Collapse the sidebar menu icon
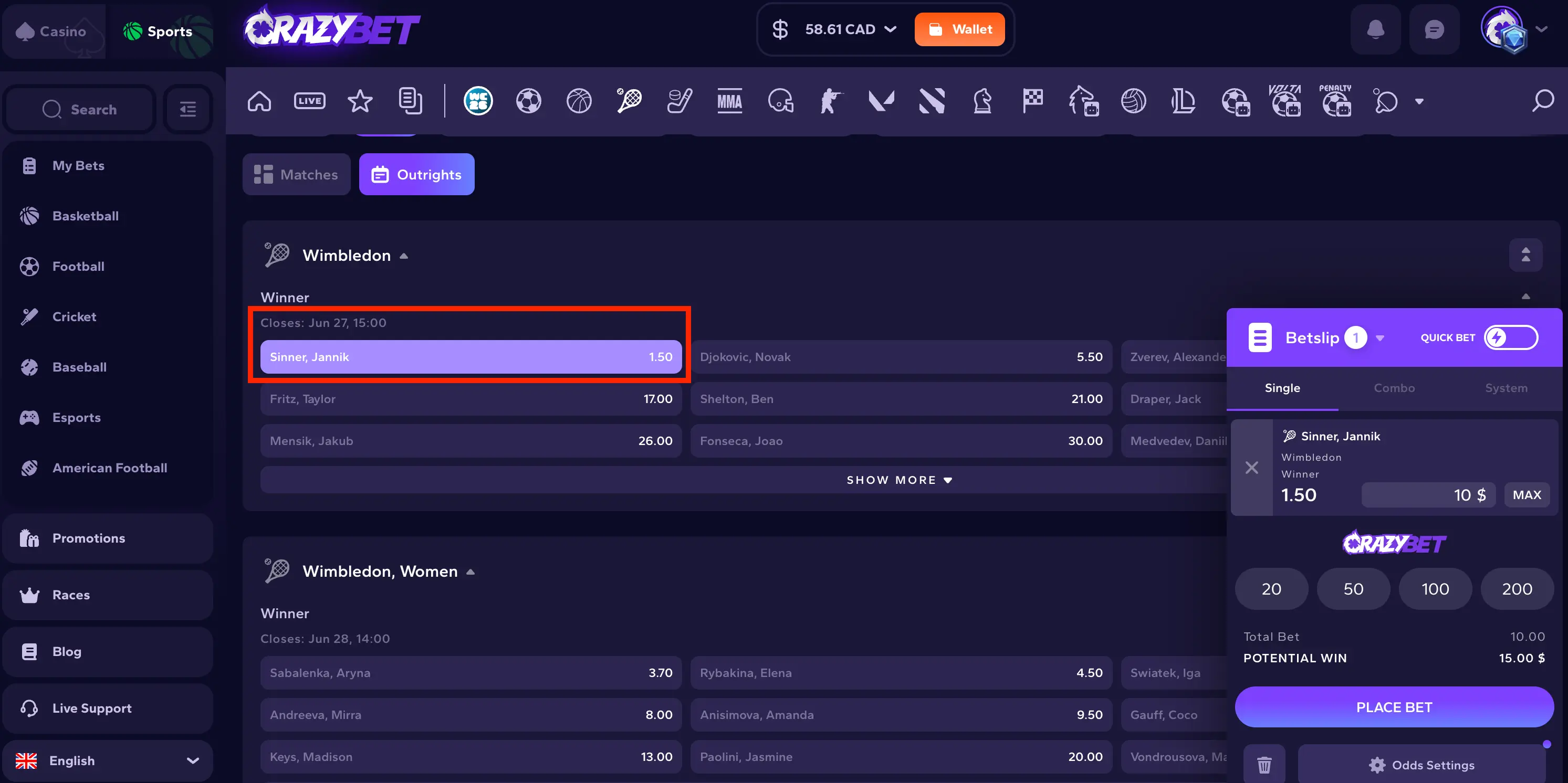The width and height of the screenshot is (1568, 783). [188, 110]
